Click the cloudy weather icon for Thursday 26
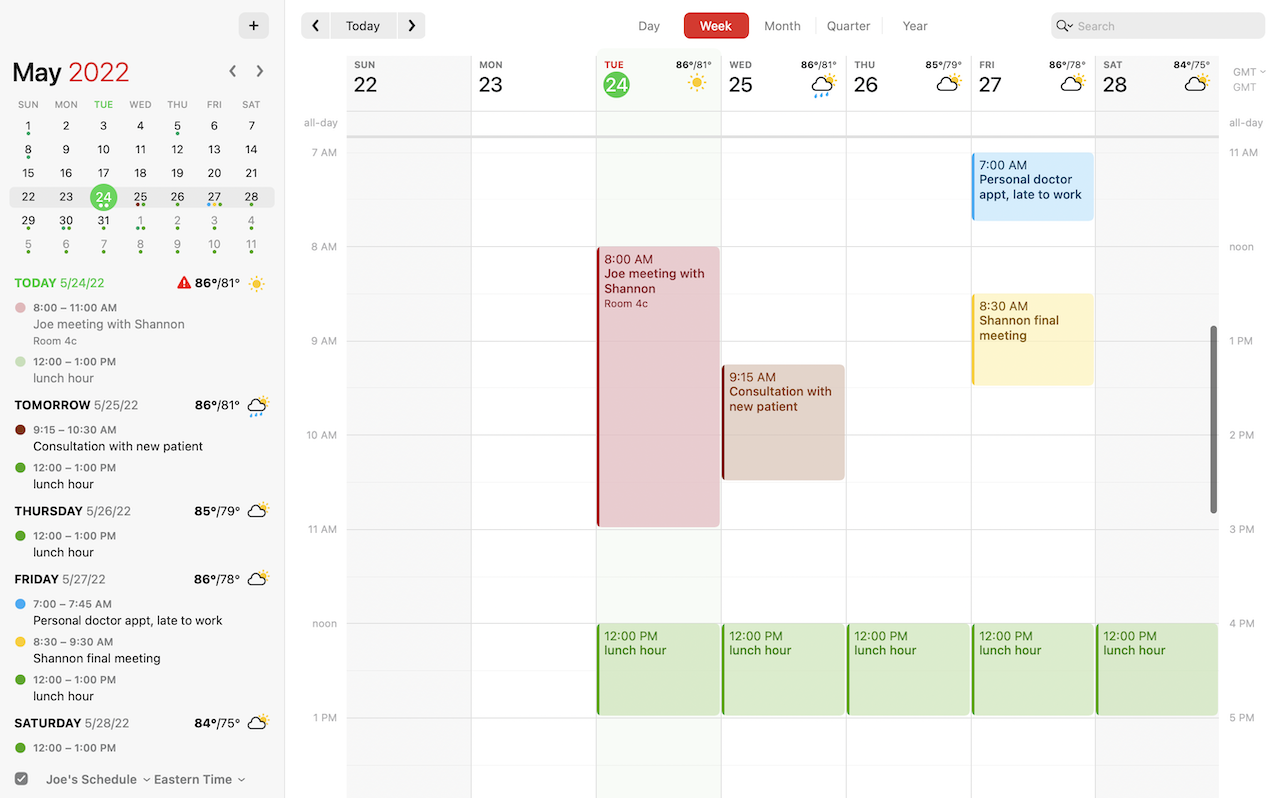 pyautogui.click(x=948, y=83)
